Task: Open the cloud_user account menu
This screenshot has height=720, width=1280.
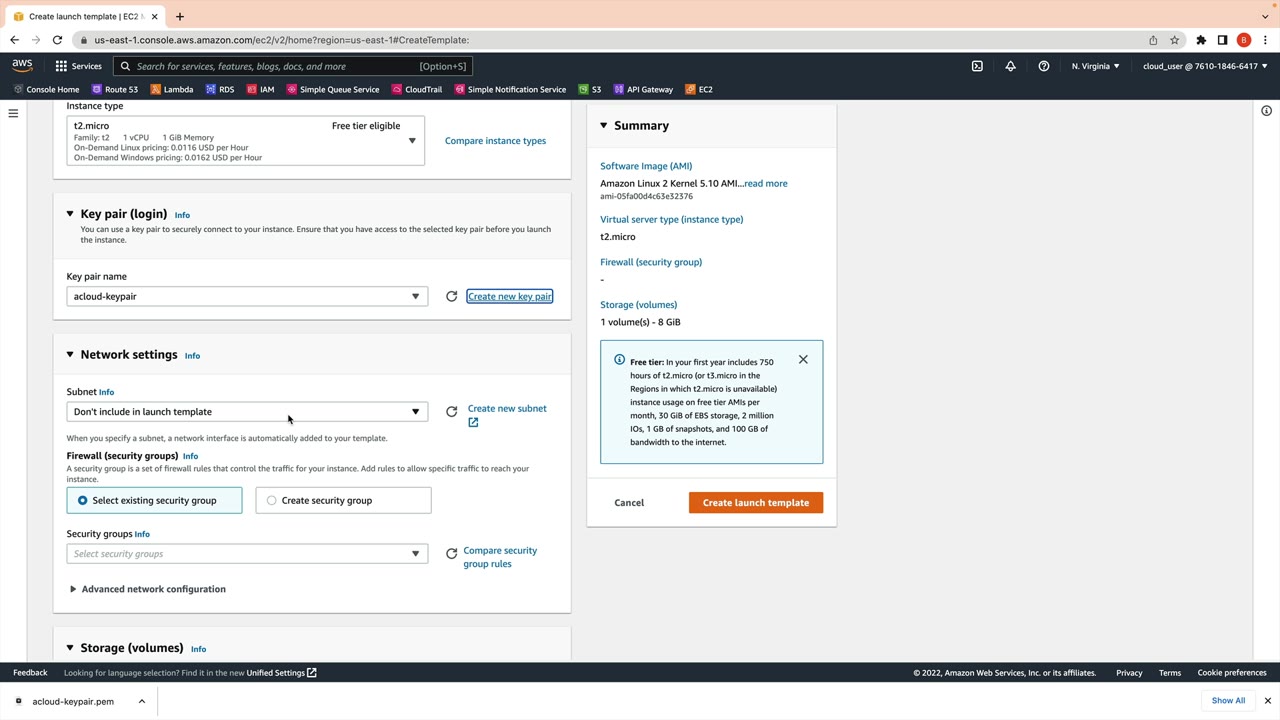Action: 1205,66
